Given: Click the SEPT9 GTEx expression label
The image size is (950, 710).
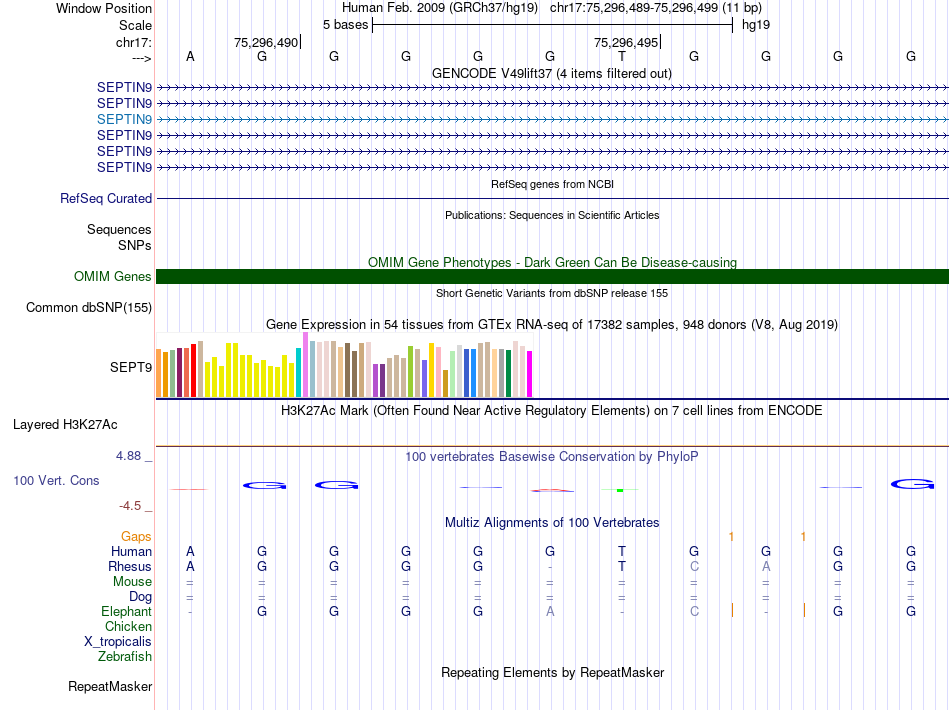Looking at the screenshot, I should coord(131,367).
